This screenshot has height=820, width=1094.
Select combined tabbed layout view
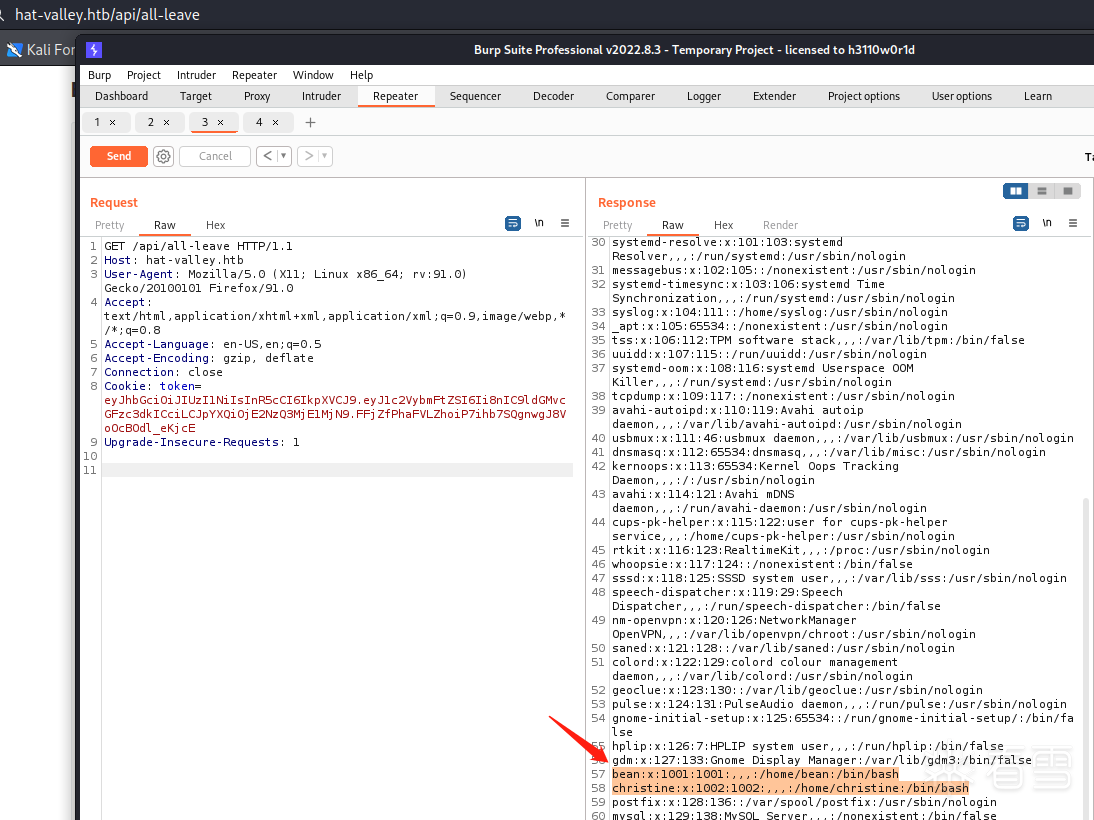pyautogui.click(x=1067, y=191)
